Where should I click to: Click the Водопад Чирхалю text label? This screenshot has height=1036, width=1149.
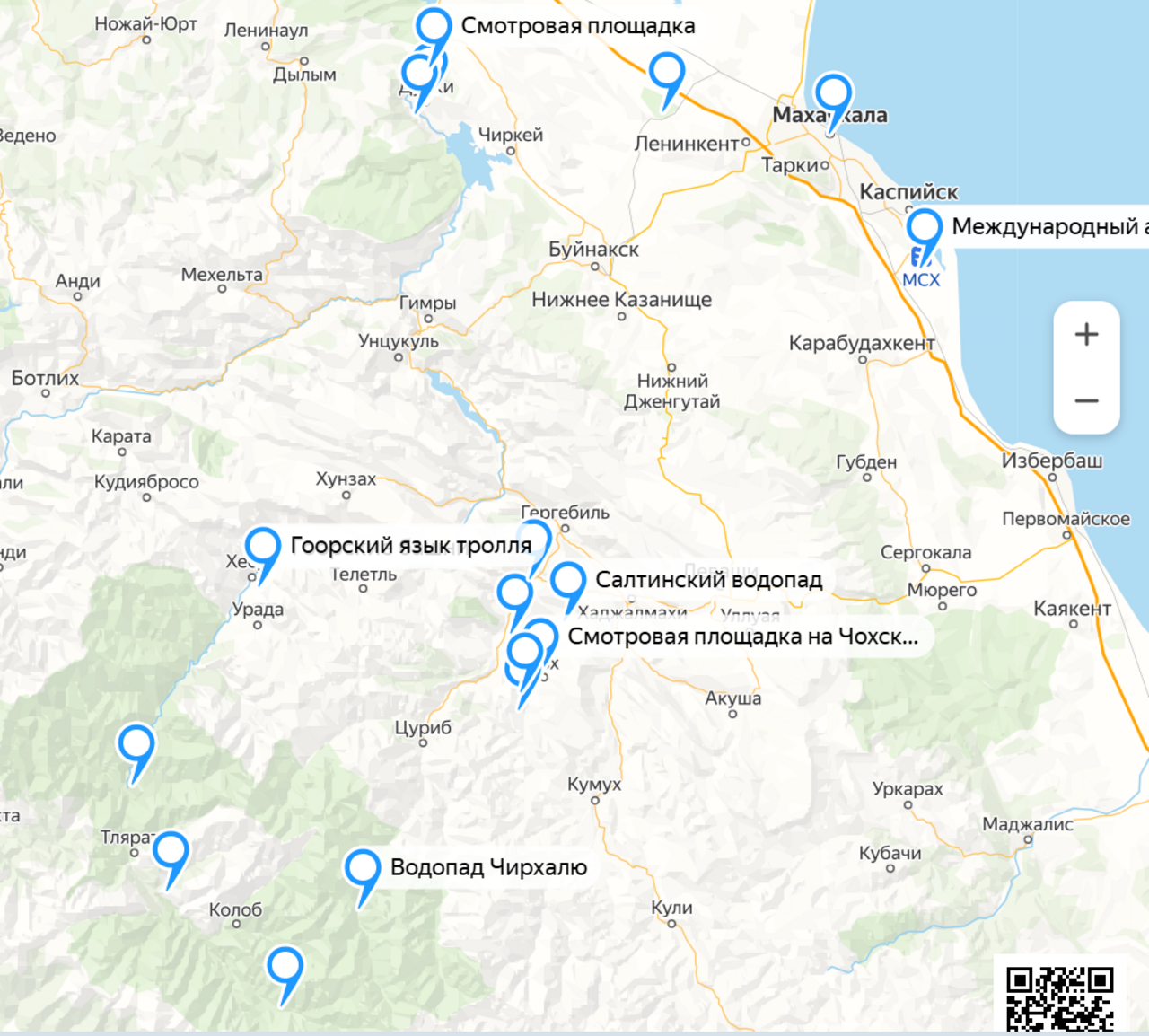(488, 867)
